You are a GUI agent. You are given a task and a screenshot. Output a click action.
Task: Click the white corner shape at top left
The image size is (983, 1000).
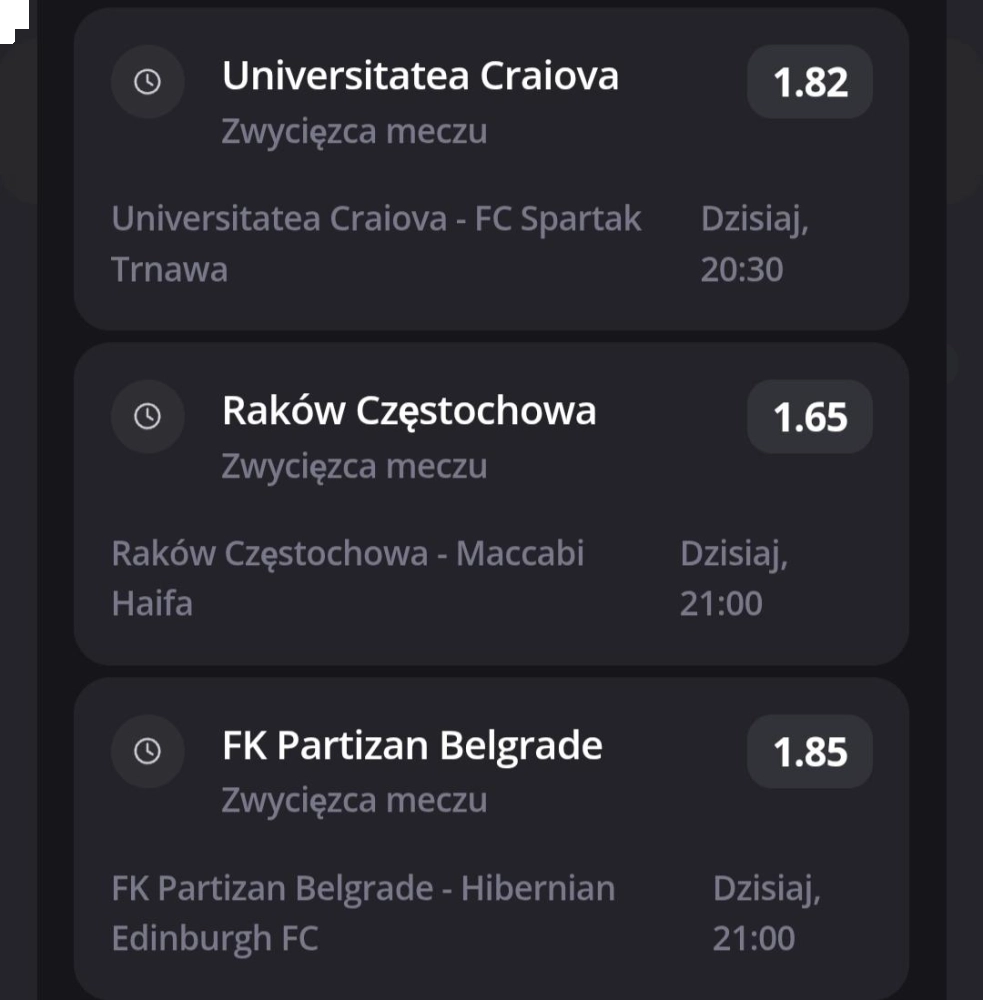tap(13, 20)
